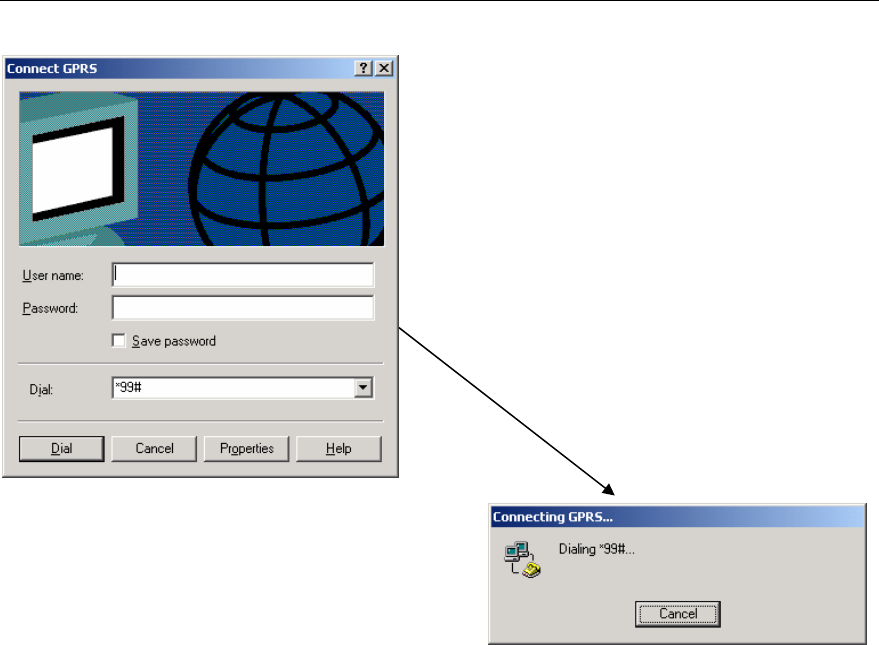
Task: Click the Connecting GPRS... title bar
Action: (677, 517)
